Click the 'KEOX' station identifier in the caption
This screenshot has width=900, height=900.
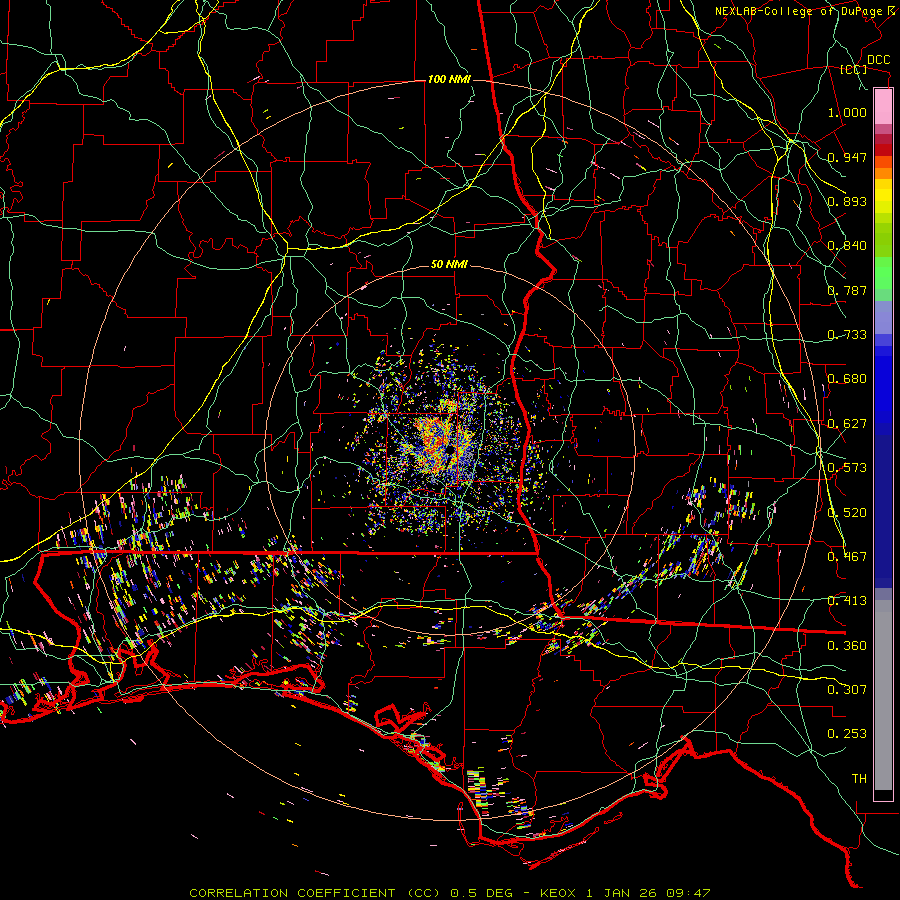(x=557, y=893)
